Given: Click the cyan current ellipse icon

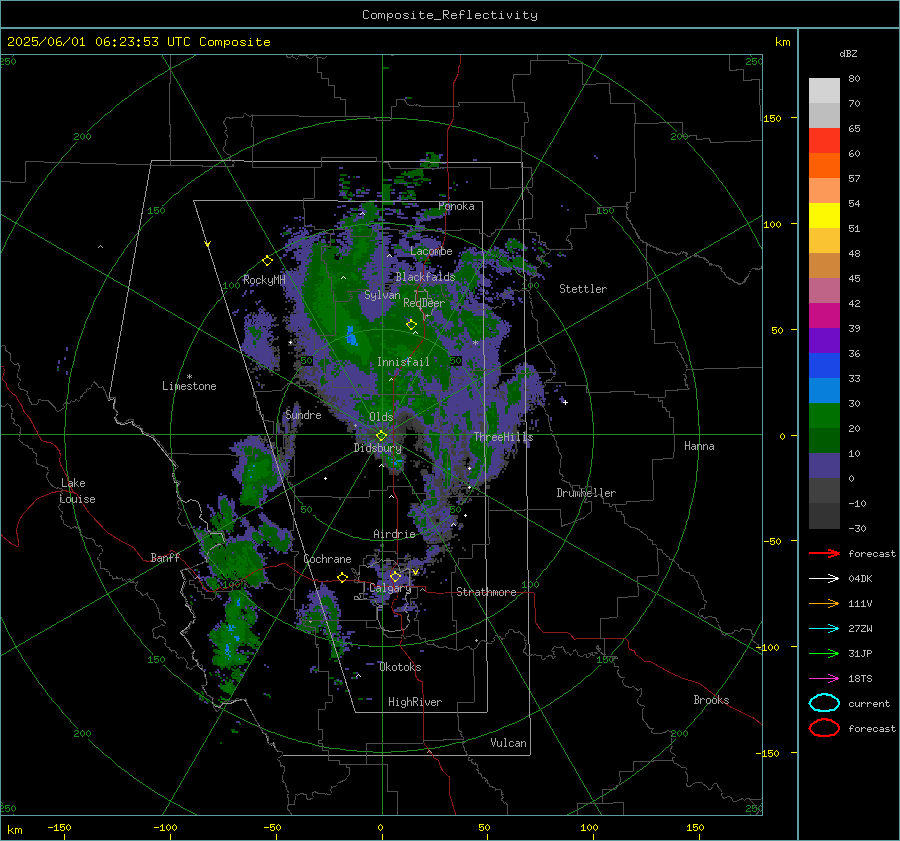Looking at the screenshot, I should [824, 703].
